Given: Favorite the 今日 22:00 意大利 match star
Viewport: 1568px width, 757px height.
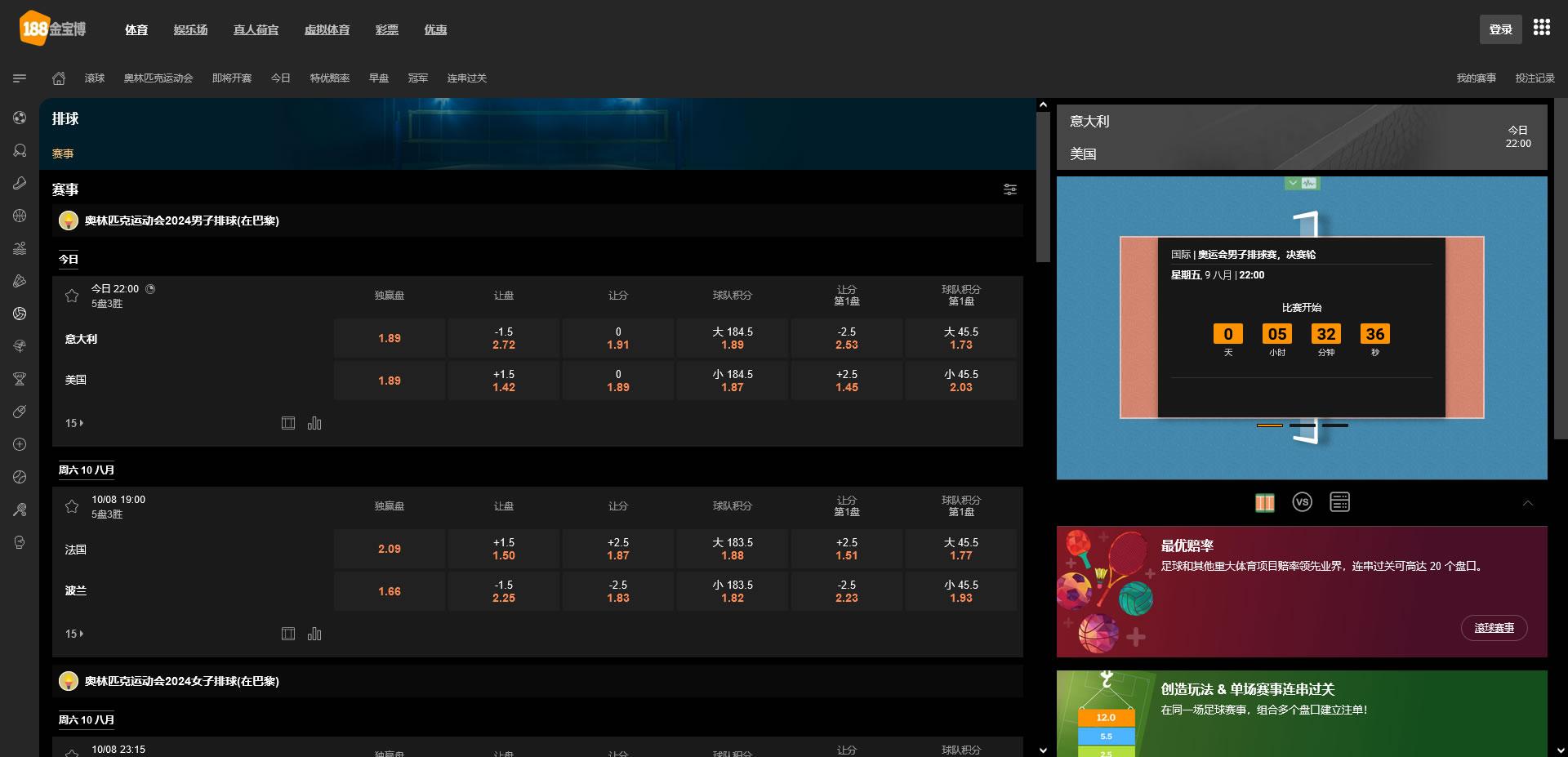Looking at the screenshot, I should (x=72, y=296).
